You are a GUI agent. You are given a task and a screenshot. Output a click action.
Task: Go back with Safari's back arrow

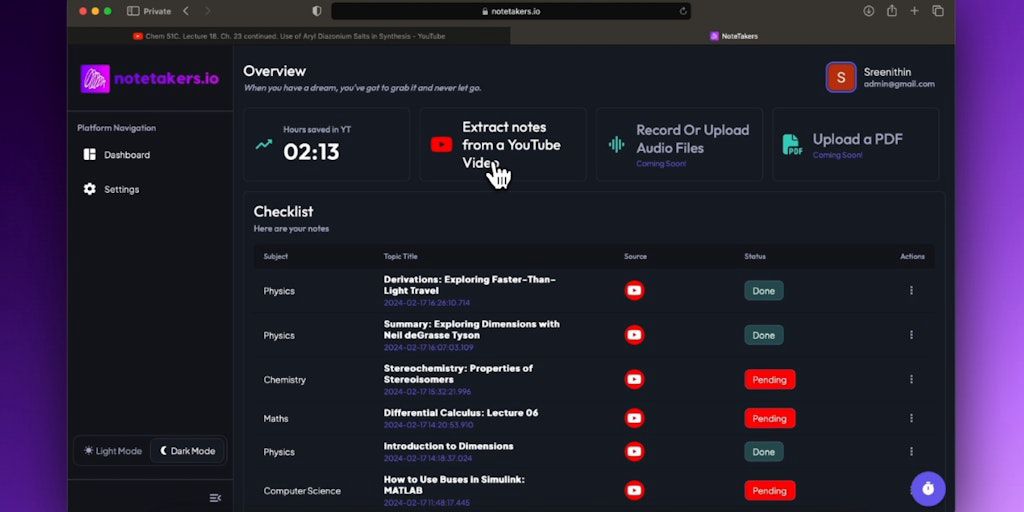[186, 11]
